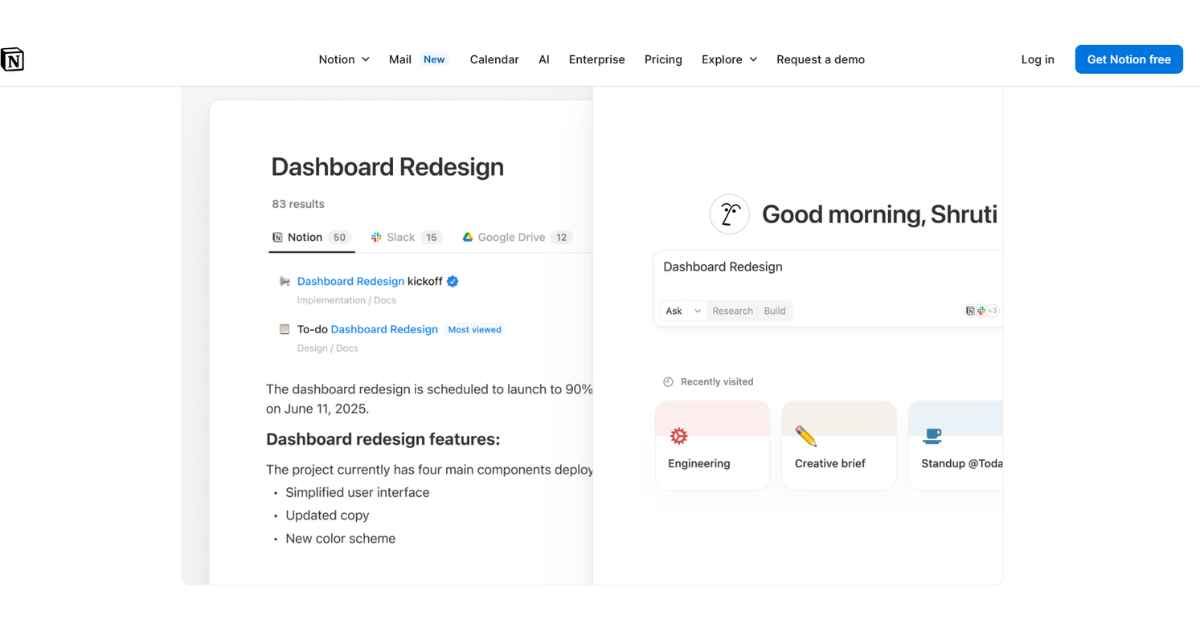
Task: Click the clock icon beside Recently visited
Action: pyautogui.click(x=668, y=382)
